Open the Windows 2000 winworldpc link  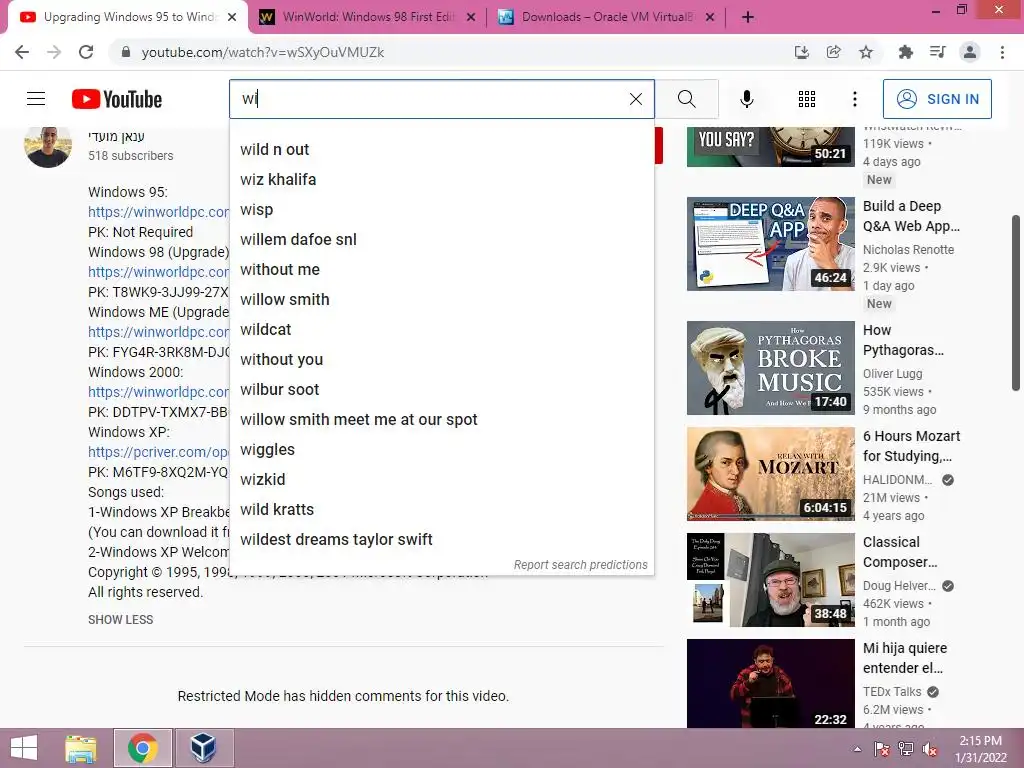[159, 392]
